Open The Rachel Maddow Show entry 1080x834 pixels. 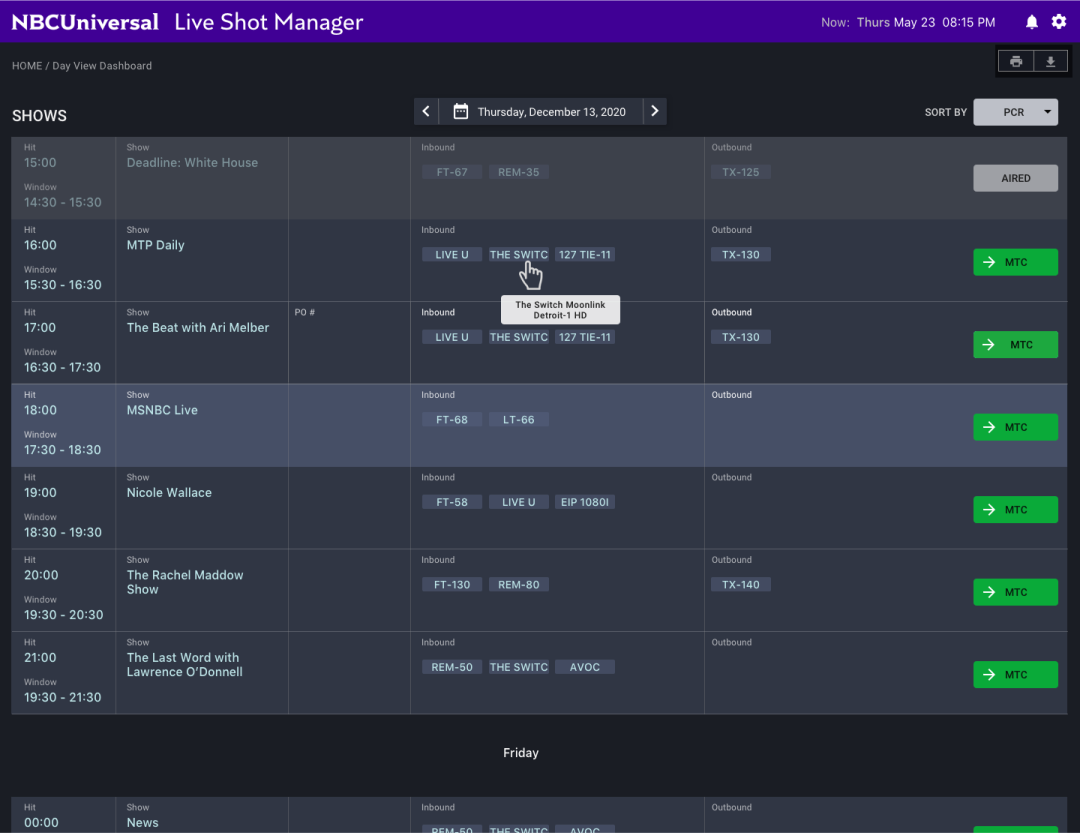(185, 583)
